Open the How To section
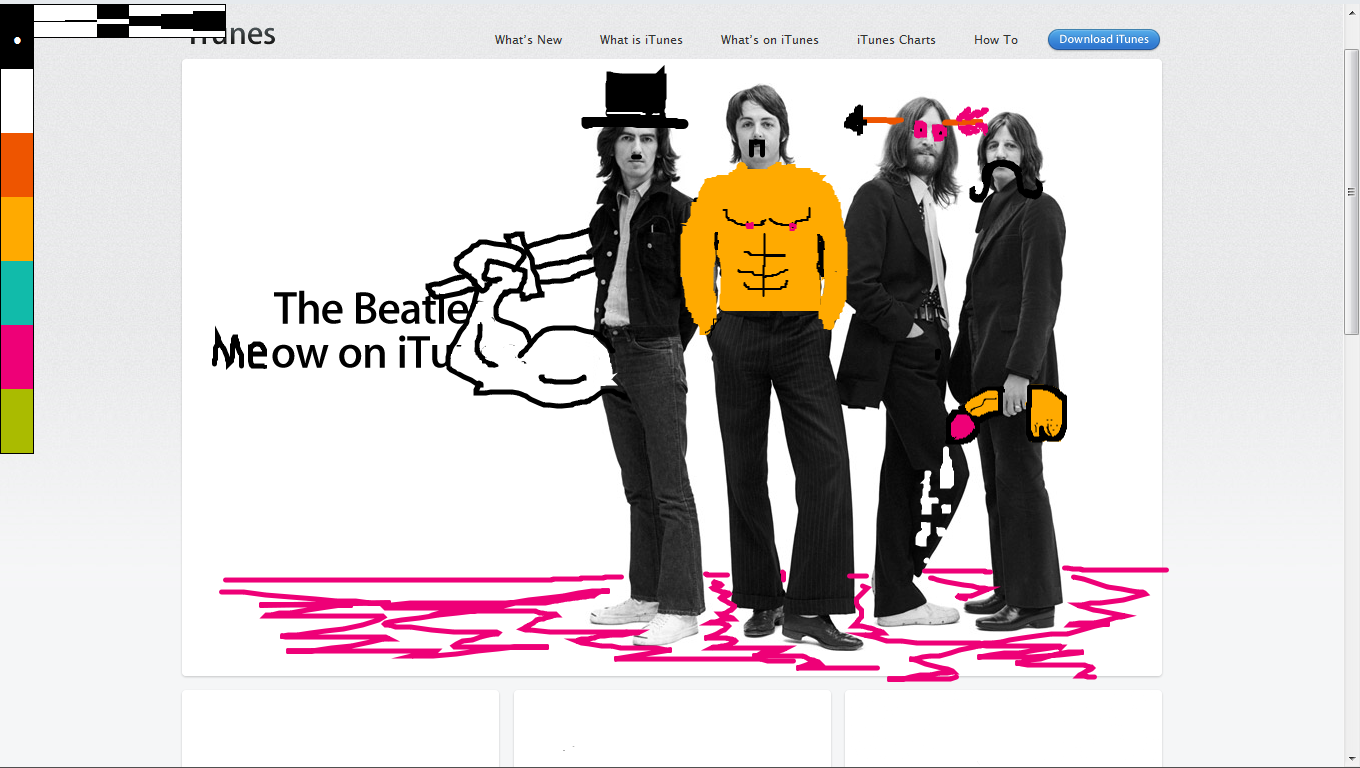The image size is (1360, 768). click(996, 40)
